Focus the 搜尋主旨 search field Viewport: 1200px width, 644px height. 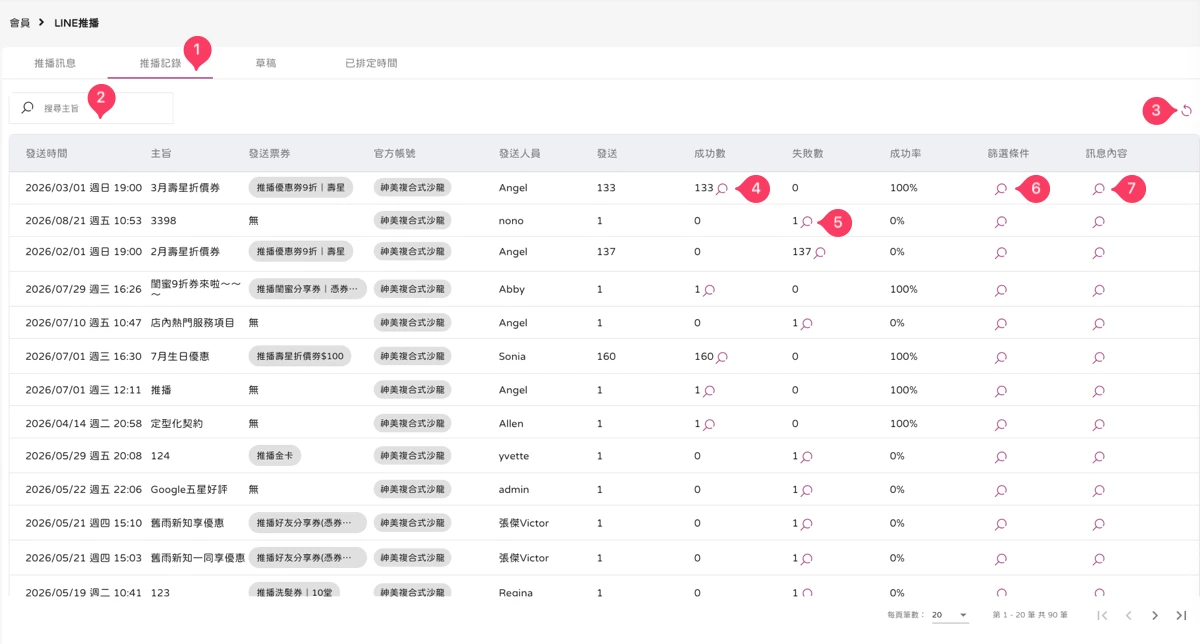click(91, 108)
